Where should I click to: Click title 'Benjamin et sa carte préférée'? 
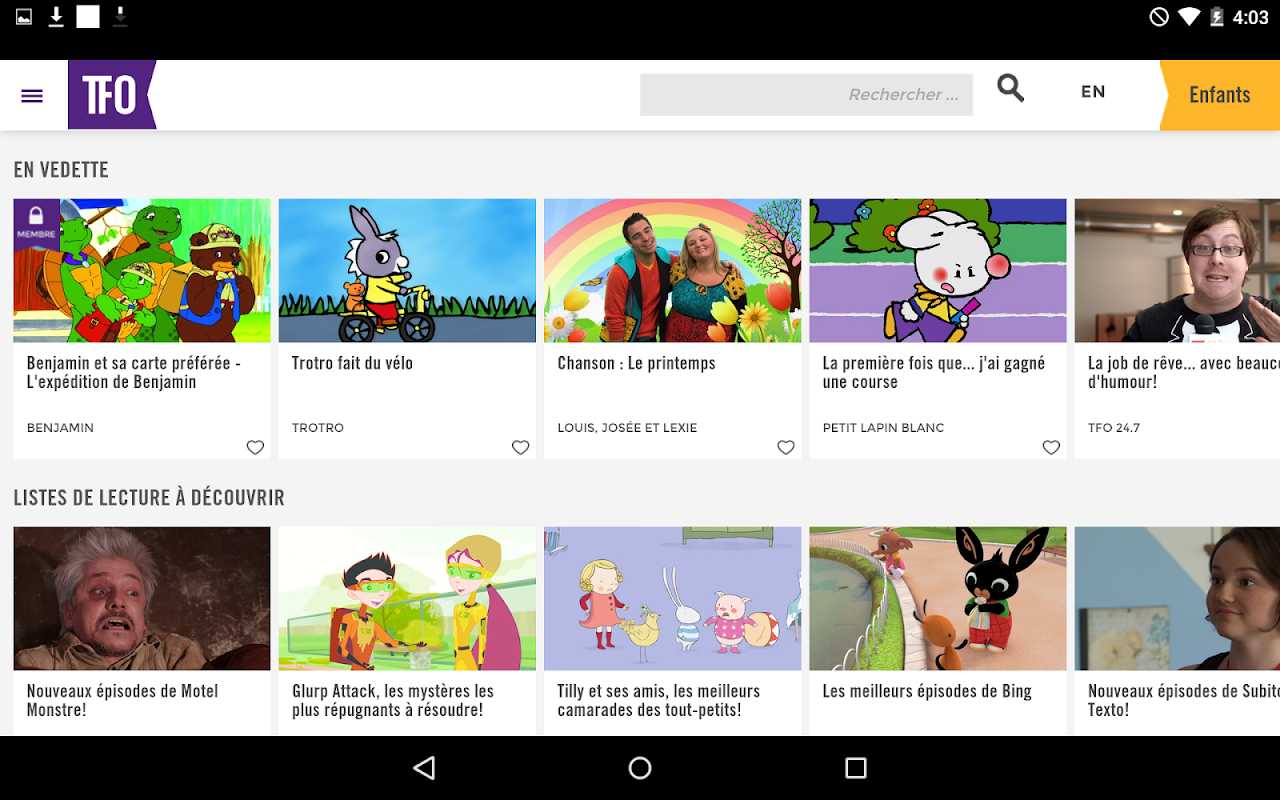(134, 372)
